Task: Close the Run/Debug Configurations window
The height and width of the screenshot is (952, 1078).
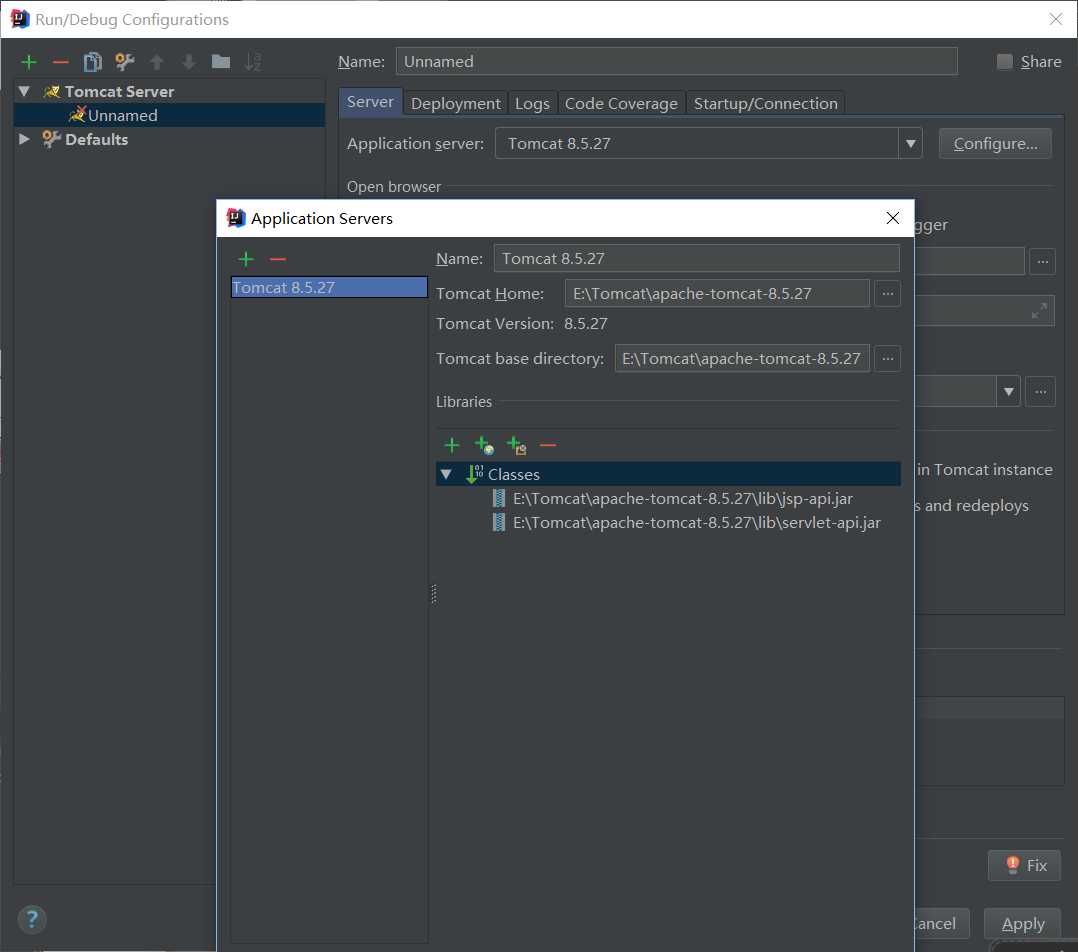Action: pos(1056,19)
